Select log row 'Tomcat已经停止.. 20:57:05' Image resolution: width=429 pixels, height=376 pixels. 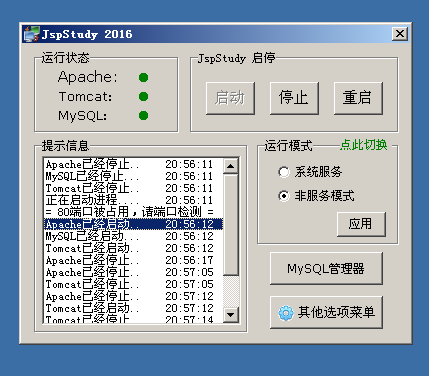point(133,284)
